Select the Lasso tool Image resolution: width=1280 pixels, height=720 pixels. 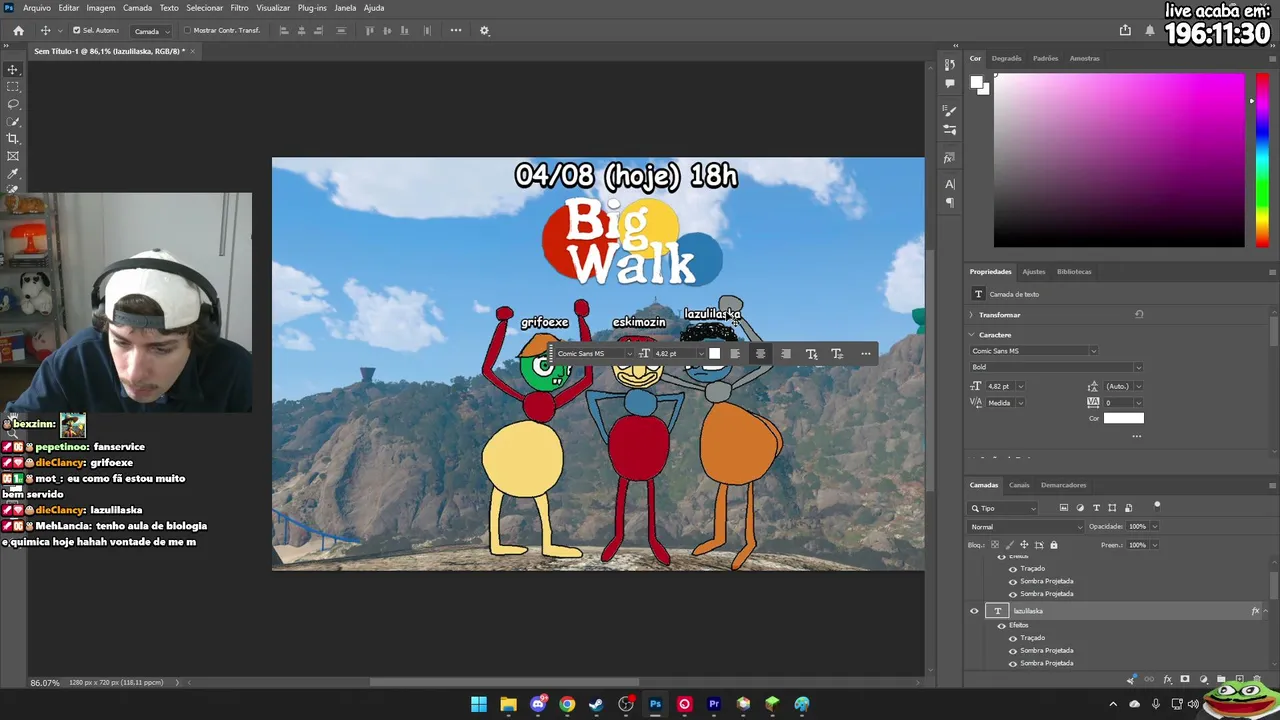(x=13, y=104)
